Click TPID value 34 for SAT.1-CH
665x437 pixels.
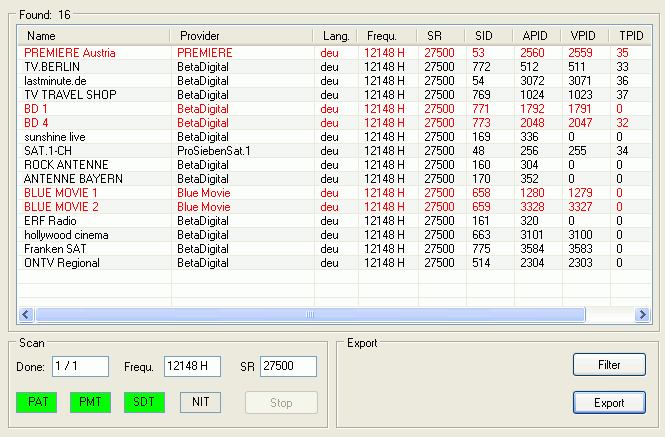point(622,151)
